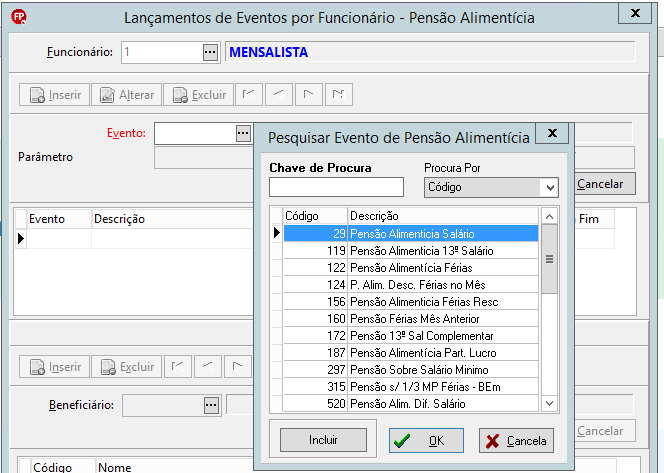This screenshot has width=664, height=473.
Task: Click Descrição column header in main grid
Action: point(172,219)
